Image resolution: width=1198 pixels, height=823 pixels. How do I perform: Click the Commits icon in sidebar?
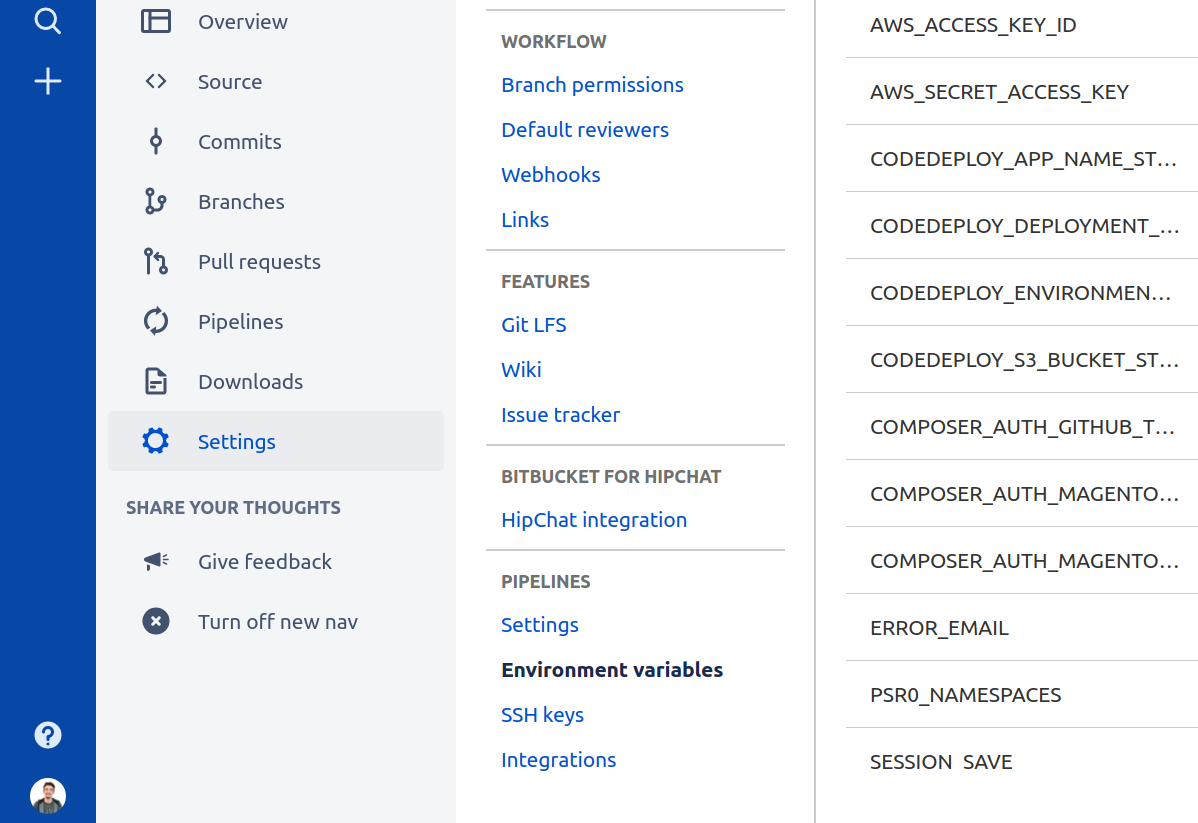pyautogui.click(x=156, y=142)
